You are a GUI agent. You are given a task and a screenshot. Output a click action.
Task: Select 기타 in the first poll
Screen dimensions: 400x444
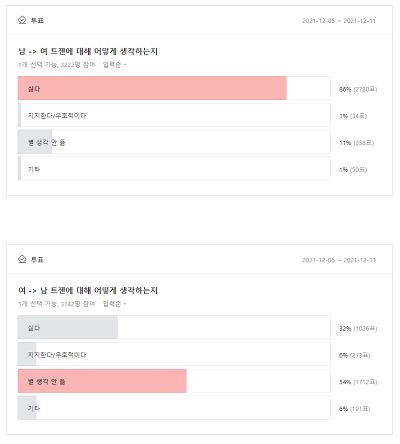point(174,169)
